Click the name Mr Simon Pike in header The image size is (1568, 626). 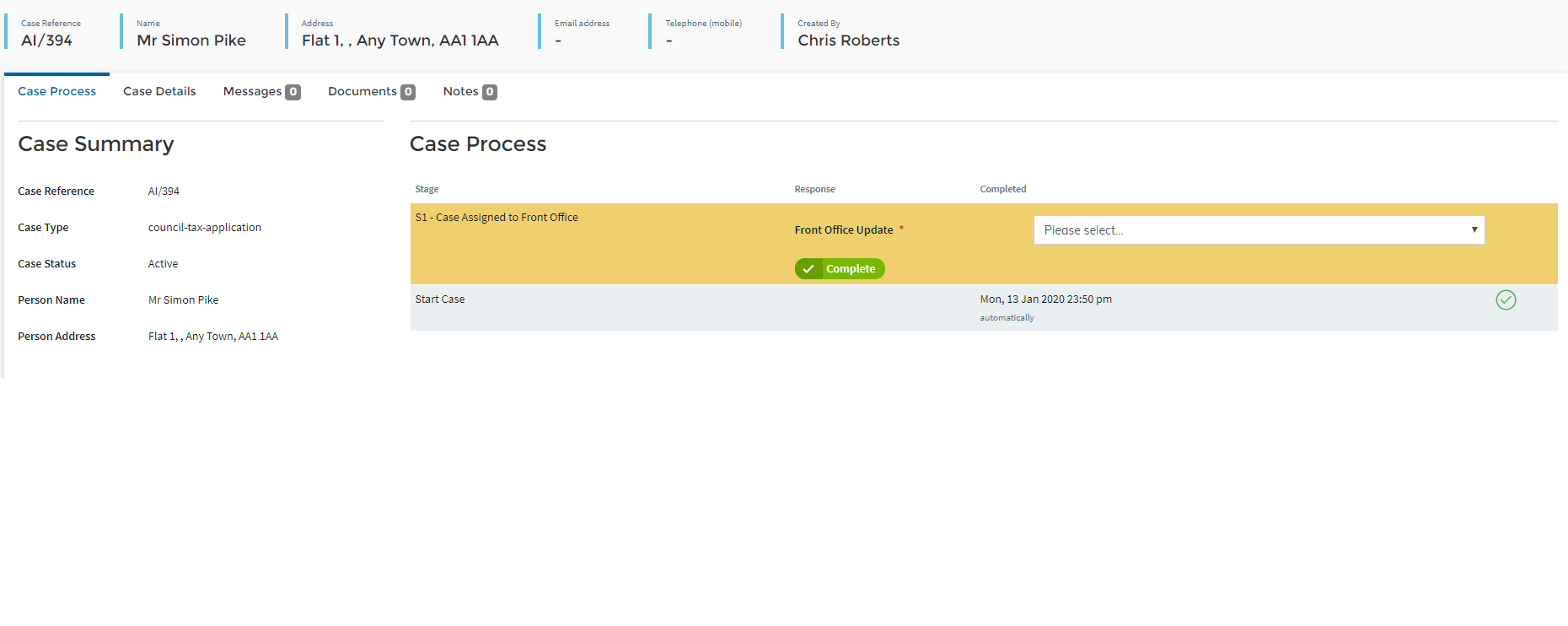191,40
